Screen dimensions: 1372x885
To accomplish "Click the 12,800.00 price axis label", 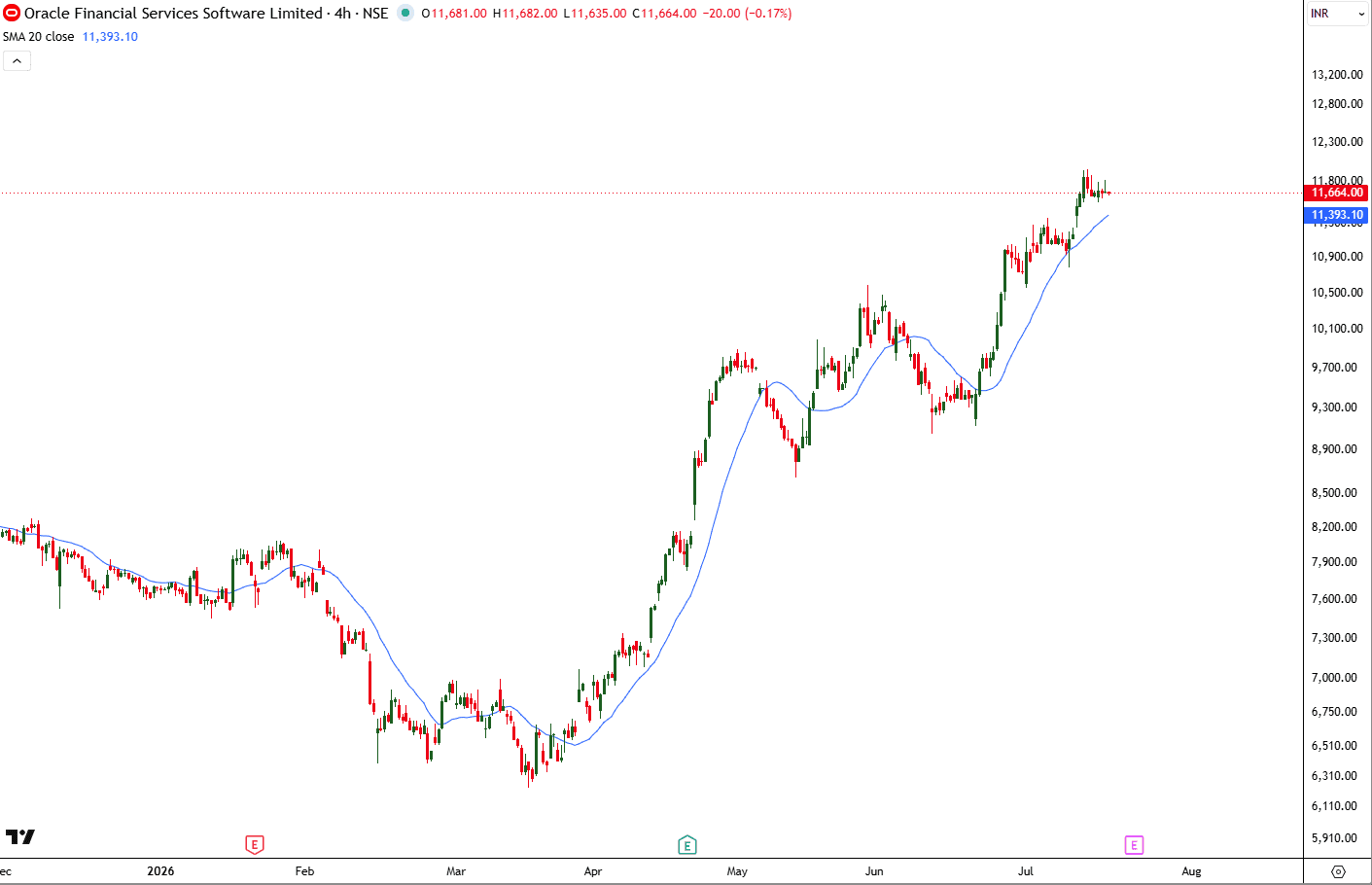I will pos(1337,104).
